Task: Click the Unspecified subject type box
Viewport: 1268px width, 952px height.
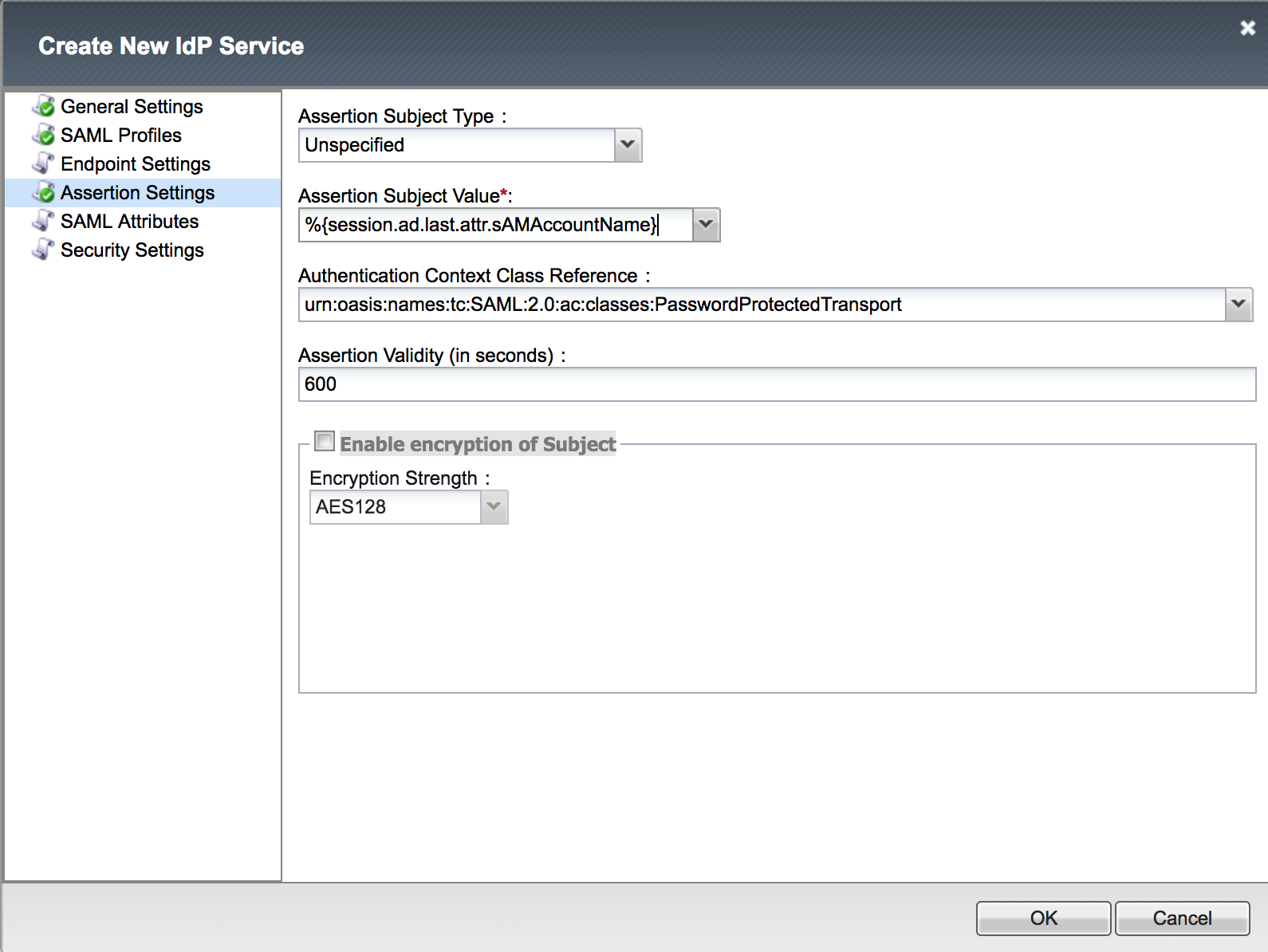Action: pyautogui.click(x=457, y=145)
